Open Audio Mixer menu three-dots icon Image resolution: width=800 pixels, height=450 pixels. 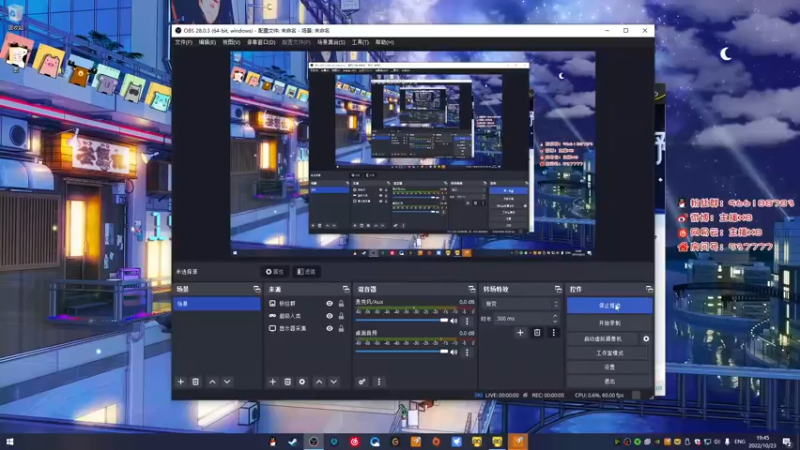[379, 382]
